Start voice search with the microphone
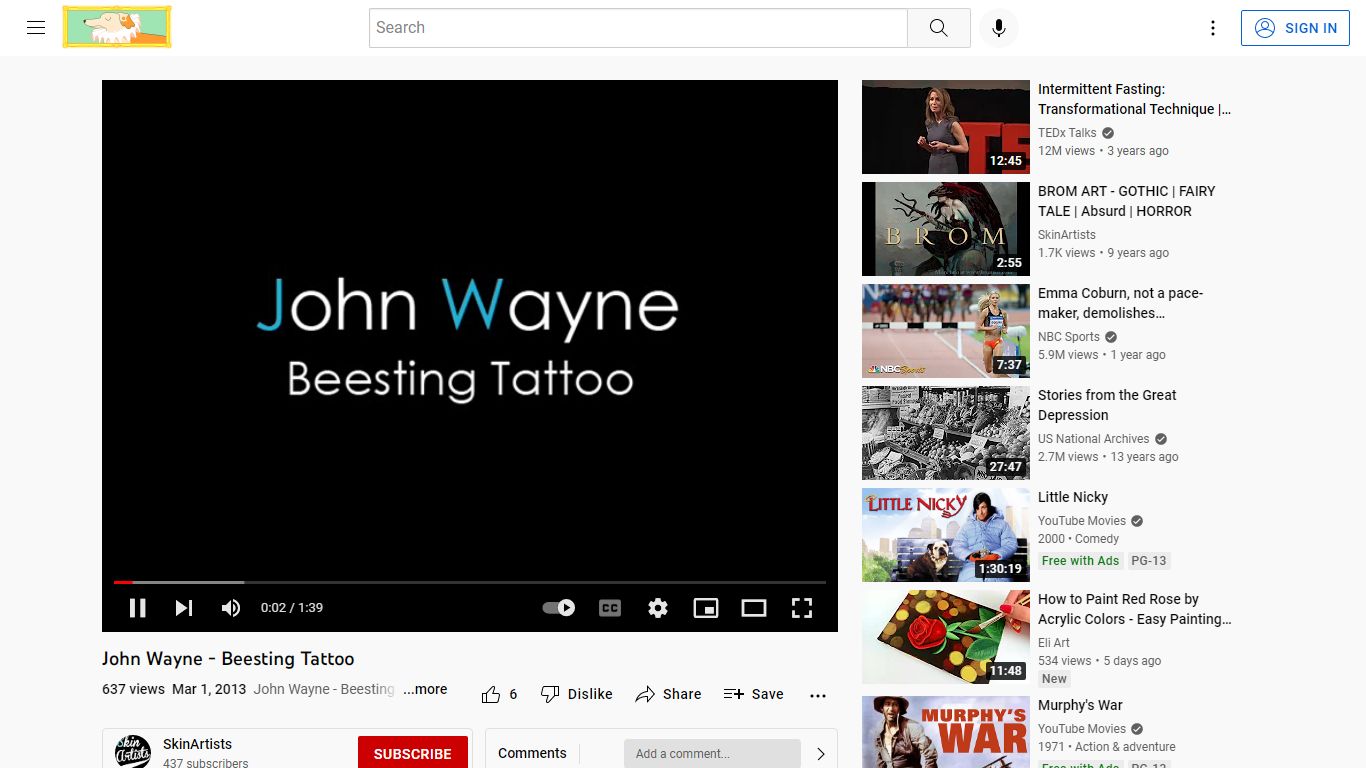The width and height of the screenshot is (1366, 768). 998,28
